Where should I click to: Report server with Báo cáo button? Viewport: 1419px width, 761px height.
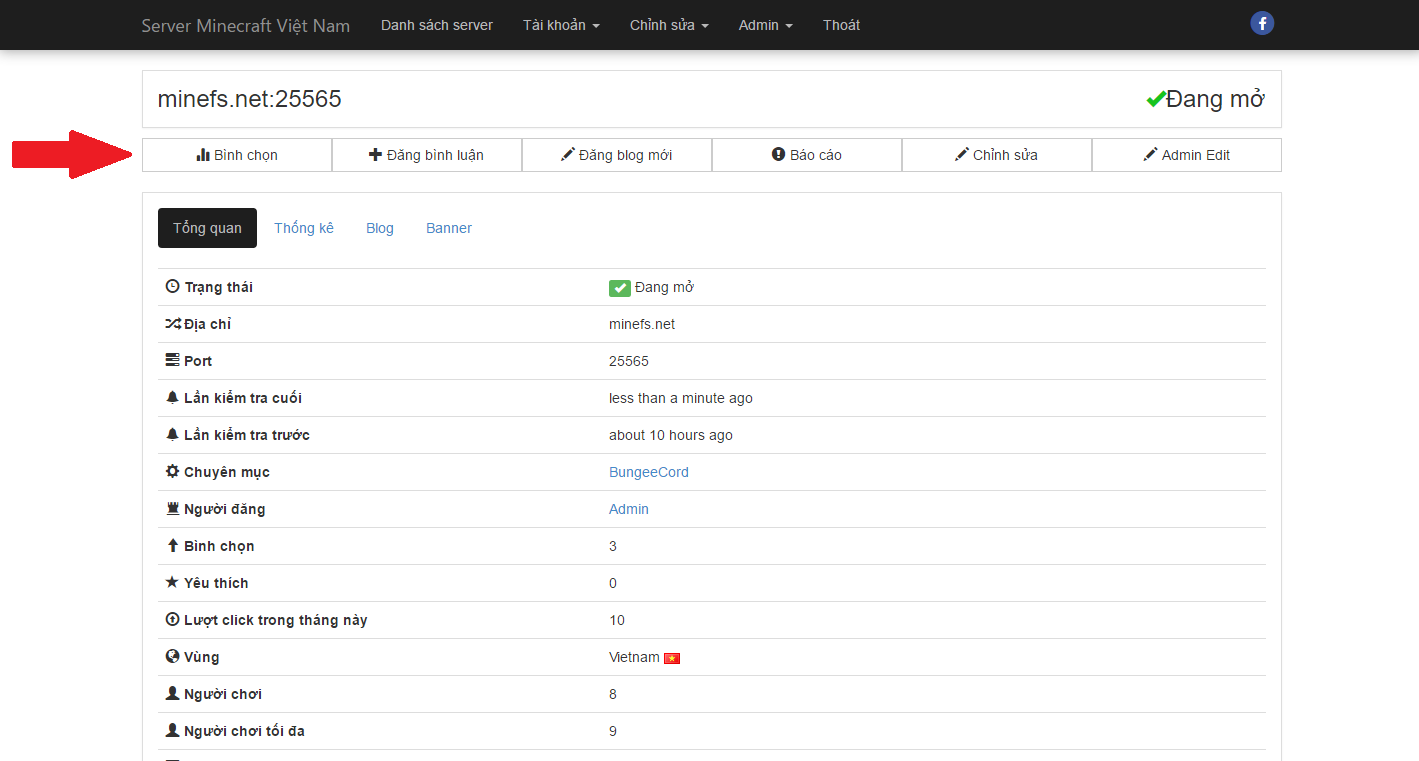(x=807, y=155)
